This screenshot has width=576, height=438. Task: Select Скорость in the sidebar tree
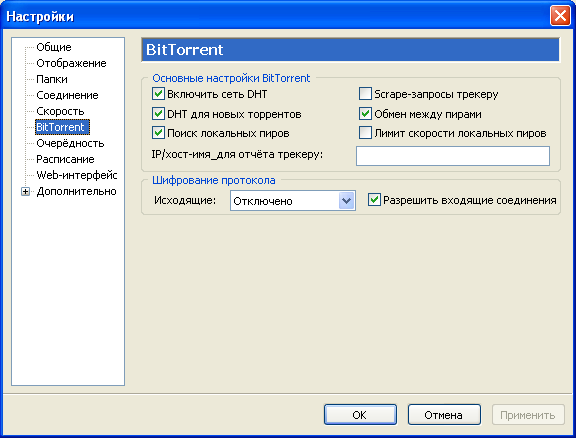pyautogui.click(x=60, y=111)
